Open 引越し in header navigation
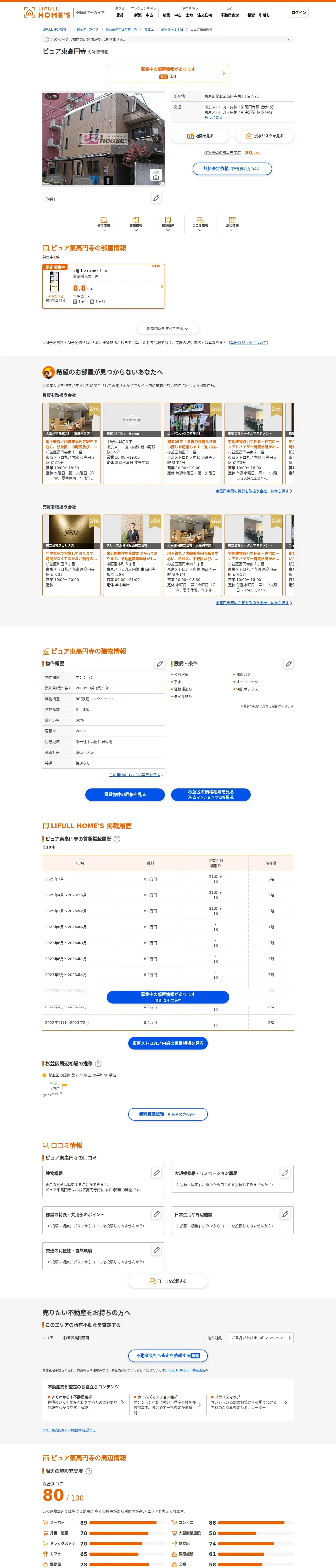 point(264,15)
